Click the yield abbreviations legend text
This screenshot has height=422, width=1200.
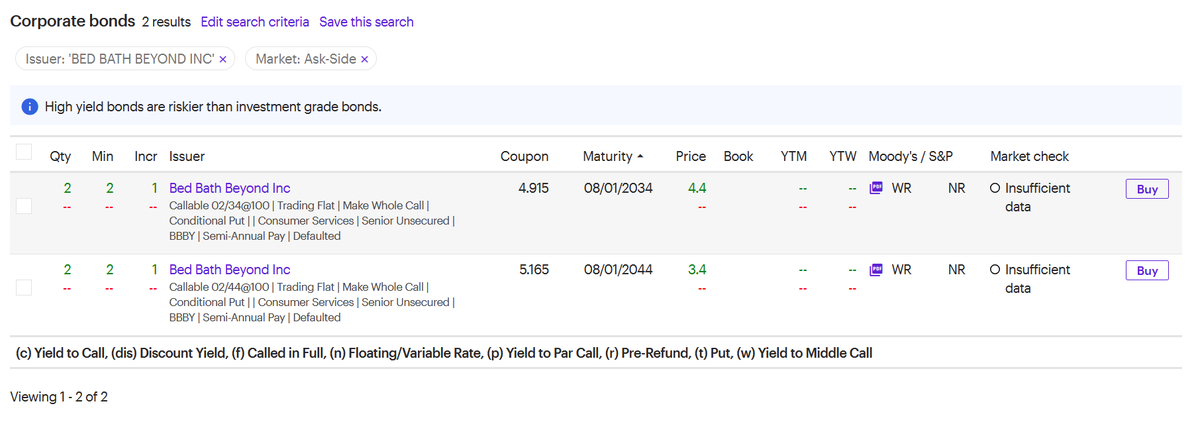tap(445, 353)
